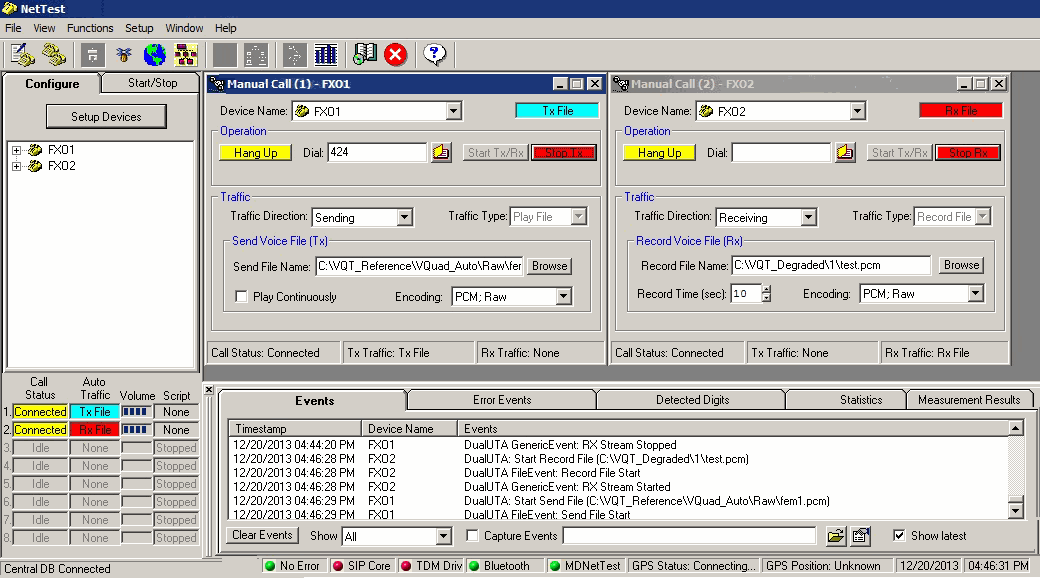Click Browse next to Send File Name
1040x578 pixels.
pos(549,266)
